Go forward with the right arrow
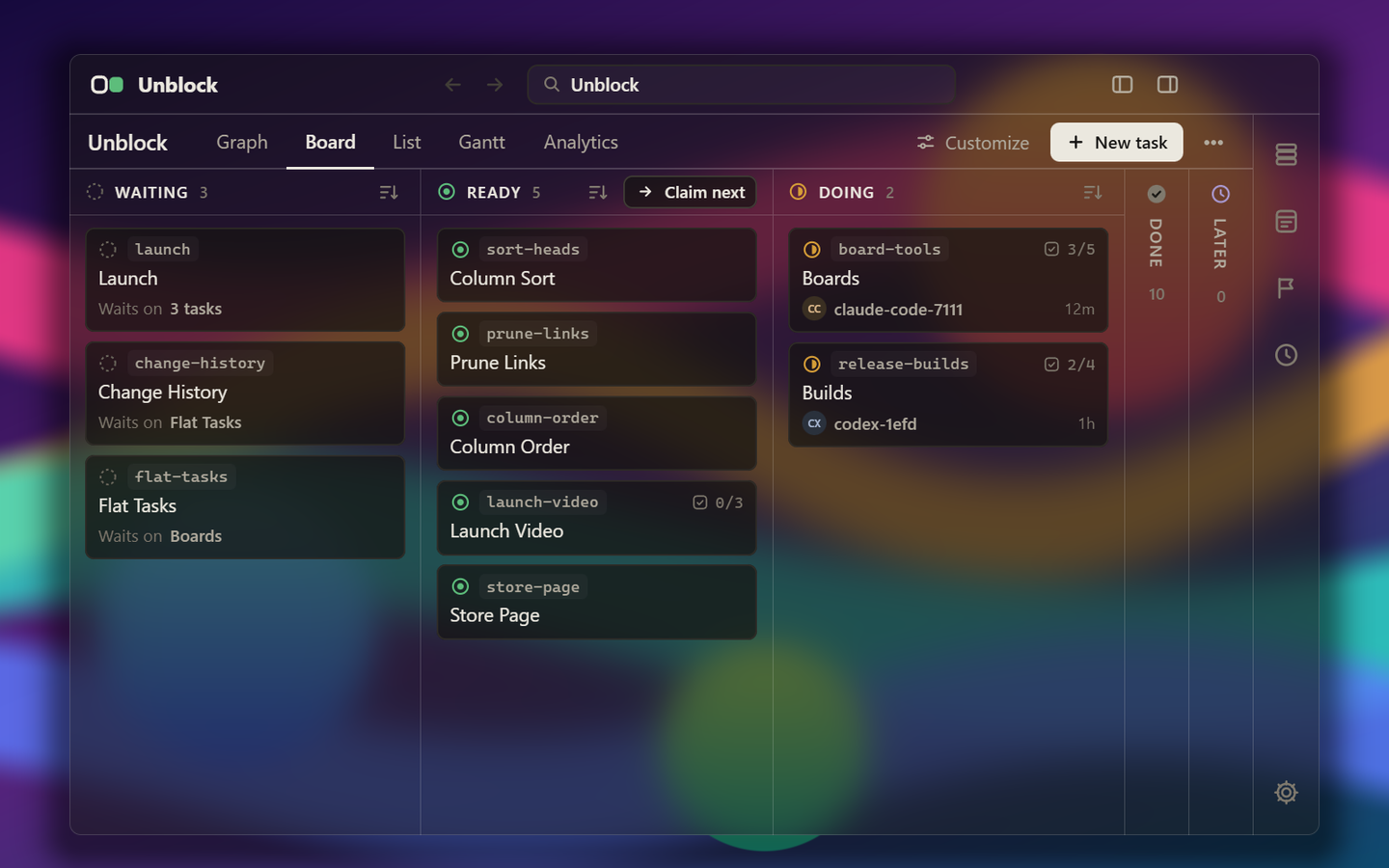 [x=495, y=85]
